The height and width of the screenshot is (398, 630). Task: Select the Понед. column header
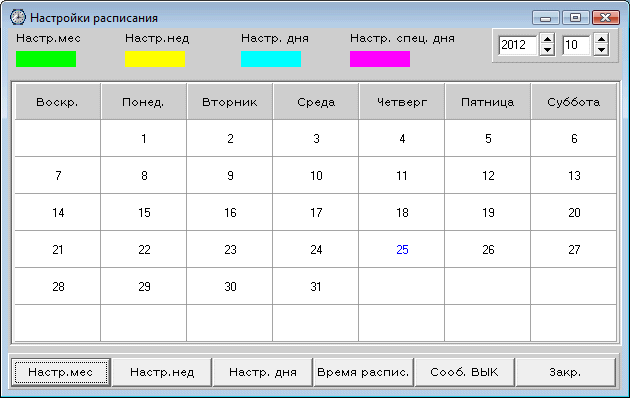(143, 102)
